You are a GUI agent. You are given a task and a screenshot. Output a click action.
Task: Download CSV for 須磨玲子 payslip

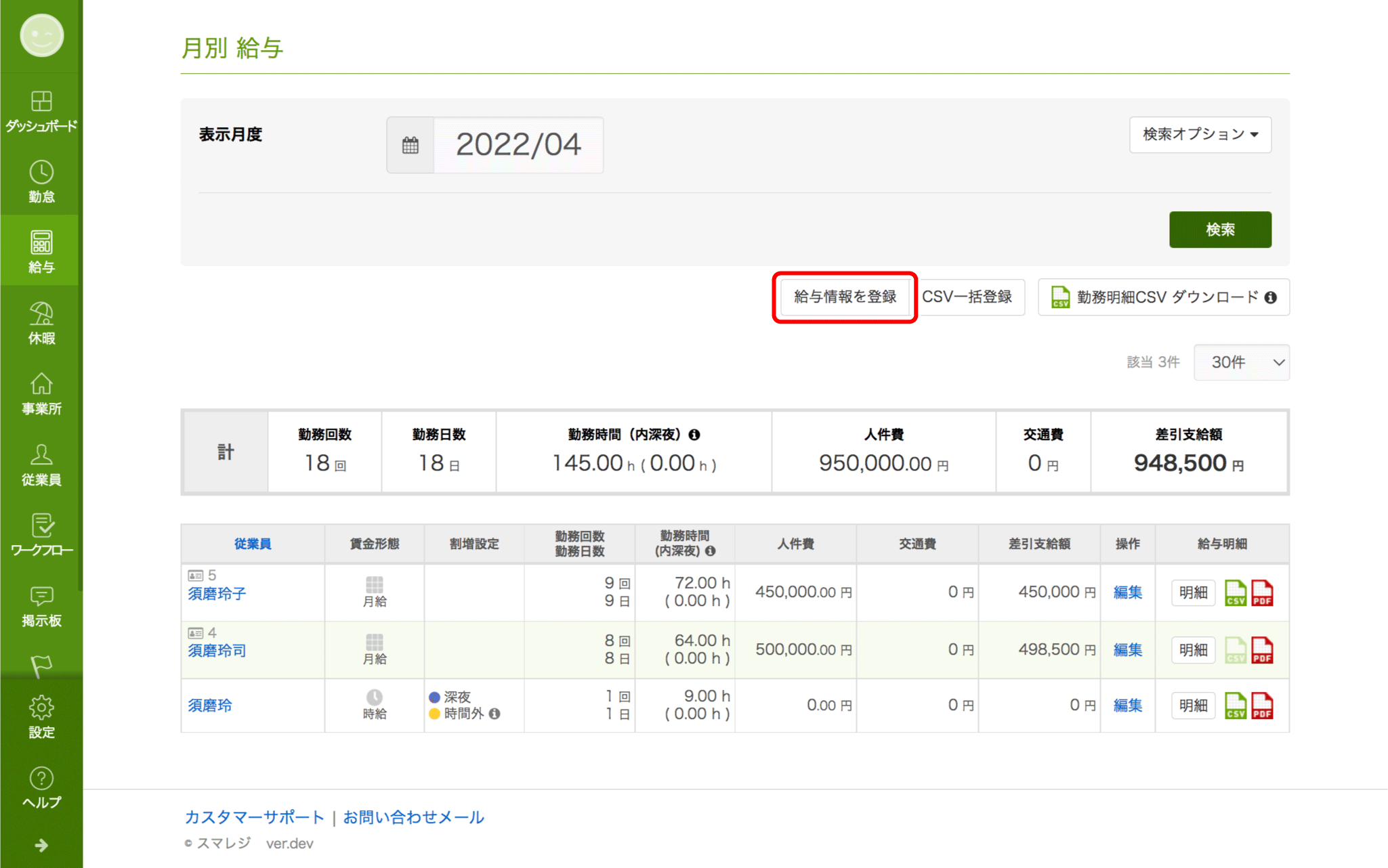pyautogui.click(x=1236, y=592)
